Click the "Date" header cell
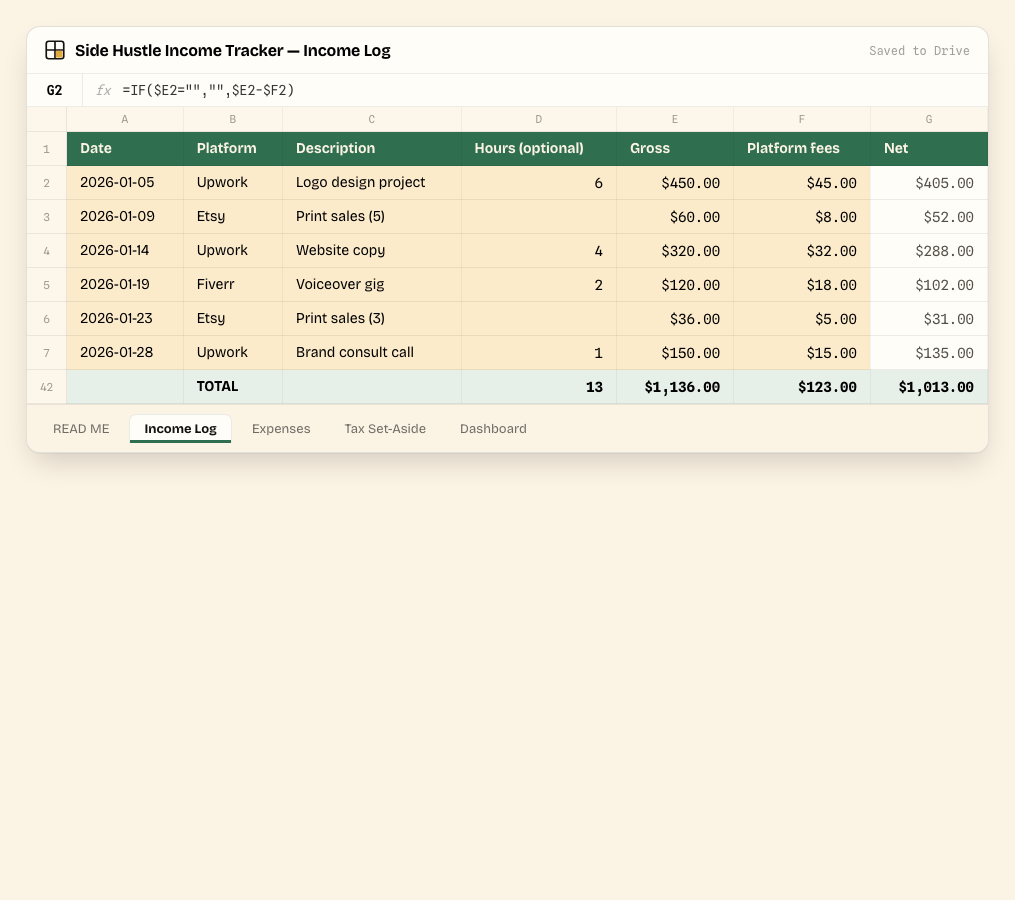 (125, 149)
